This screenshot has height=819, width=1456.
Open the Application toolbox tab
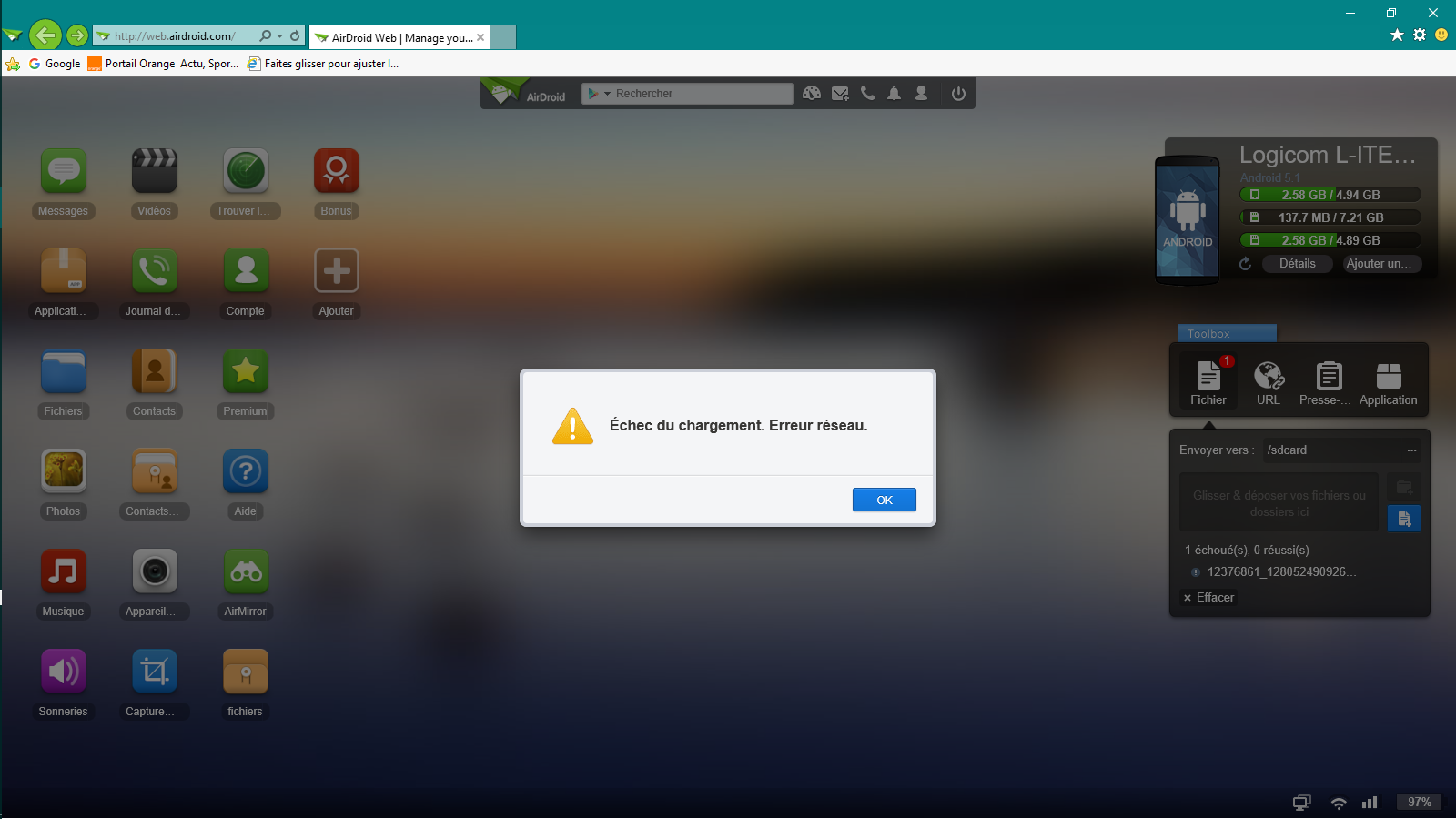(x=1388, y=382)
